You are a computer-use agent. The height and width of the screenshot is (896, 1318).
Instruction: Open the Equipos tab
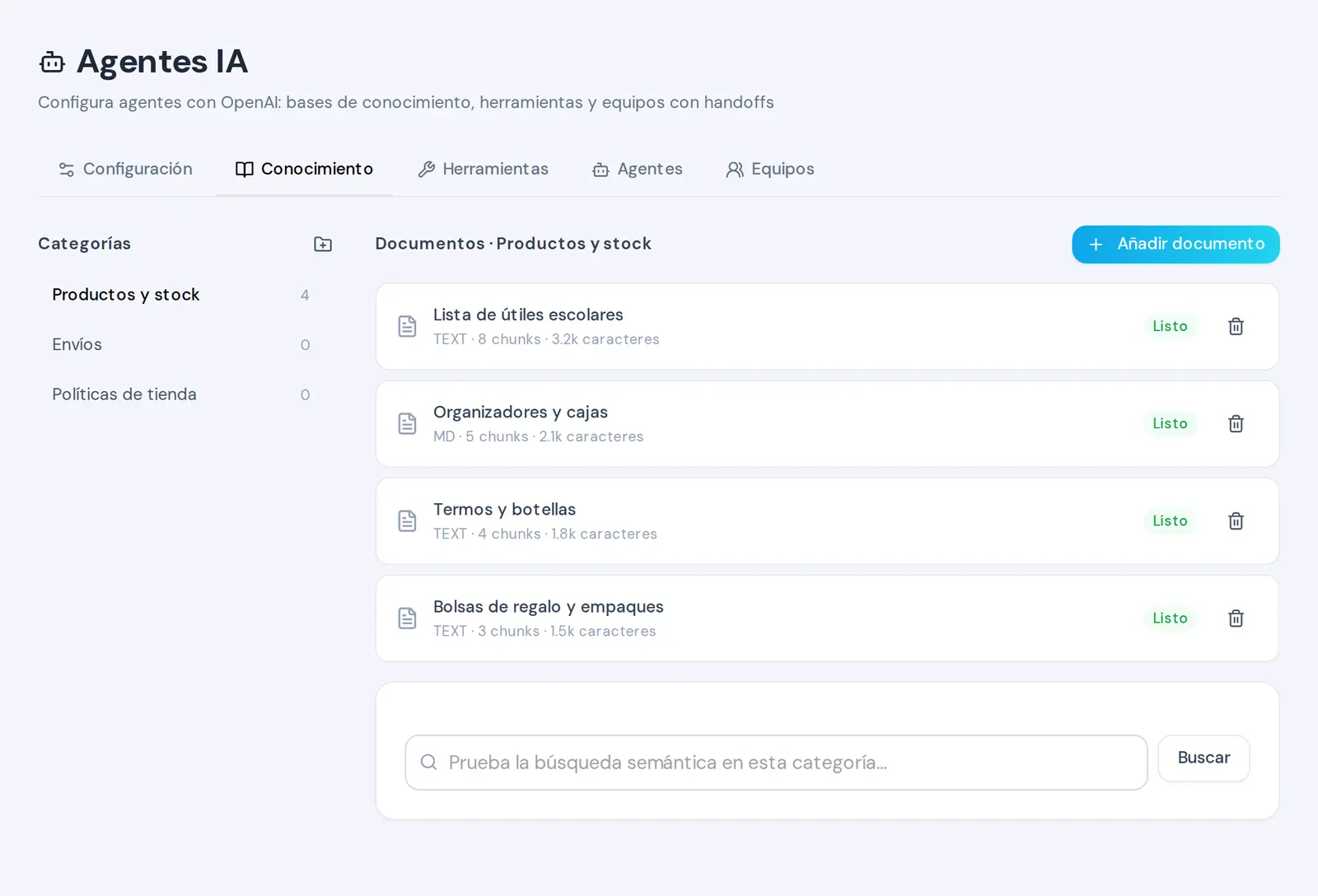point(770,169)
